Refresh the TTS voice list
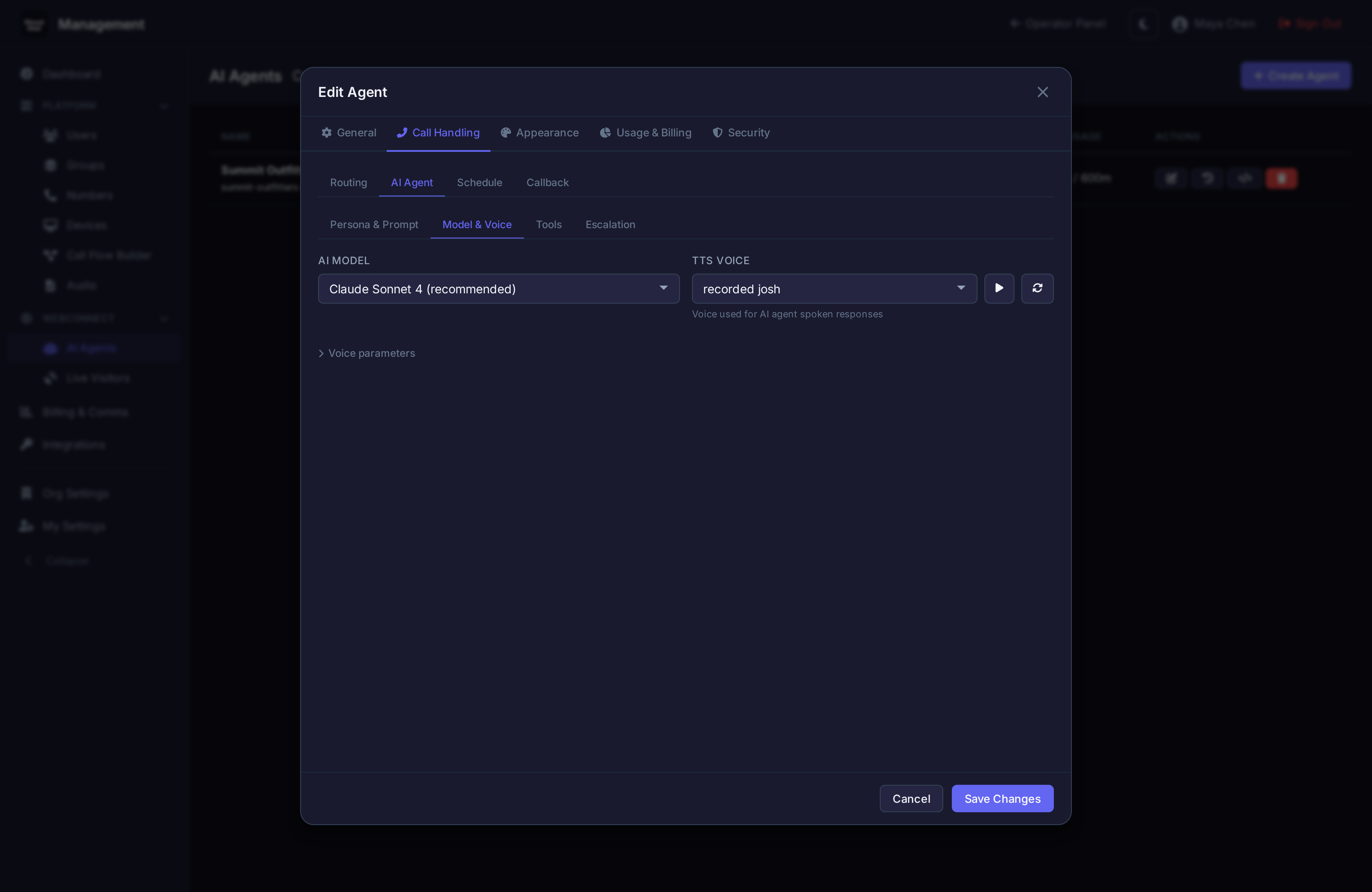1372x892 pixels. coord(1037,288)
